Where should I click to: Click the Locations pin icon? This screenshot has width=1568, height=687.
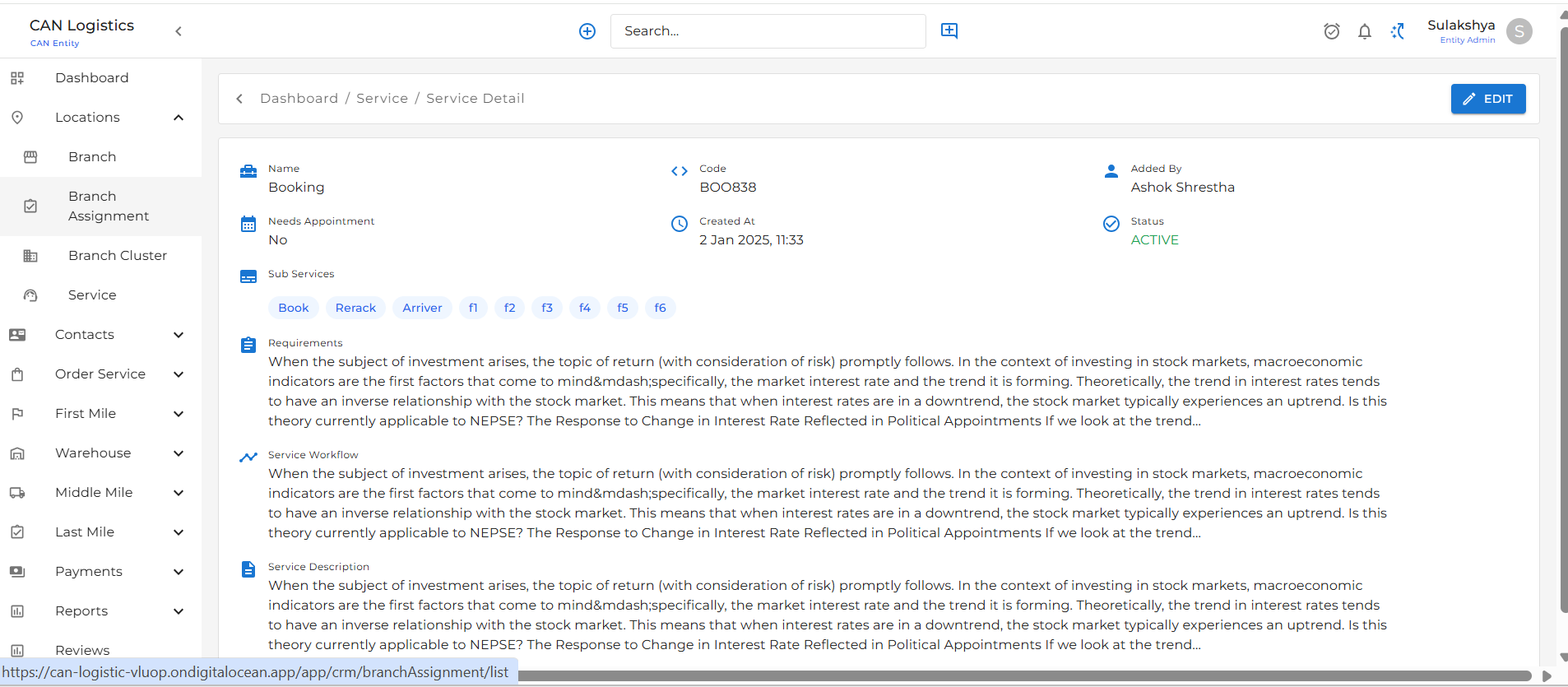pos(17,118)
